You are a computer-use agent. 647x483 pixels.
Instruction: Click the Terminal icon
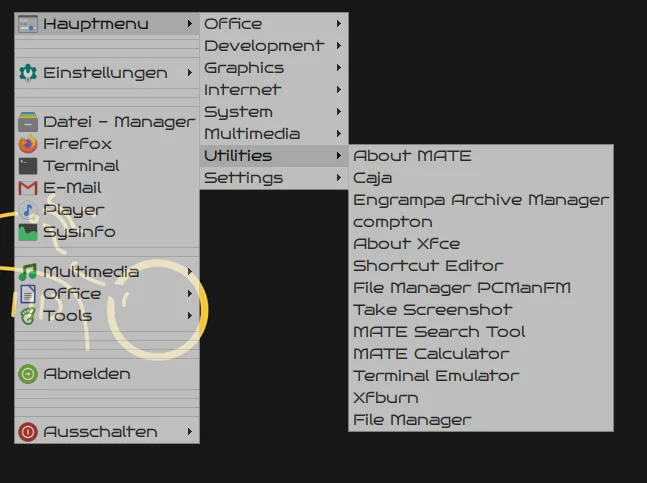pyautogui.click(x=28, y=166)
